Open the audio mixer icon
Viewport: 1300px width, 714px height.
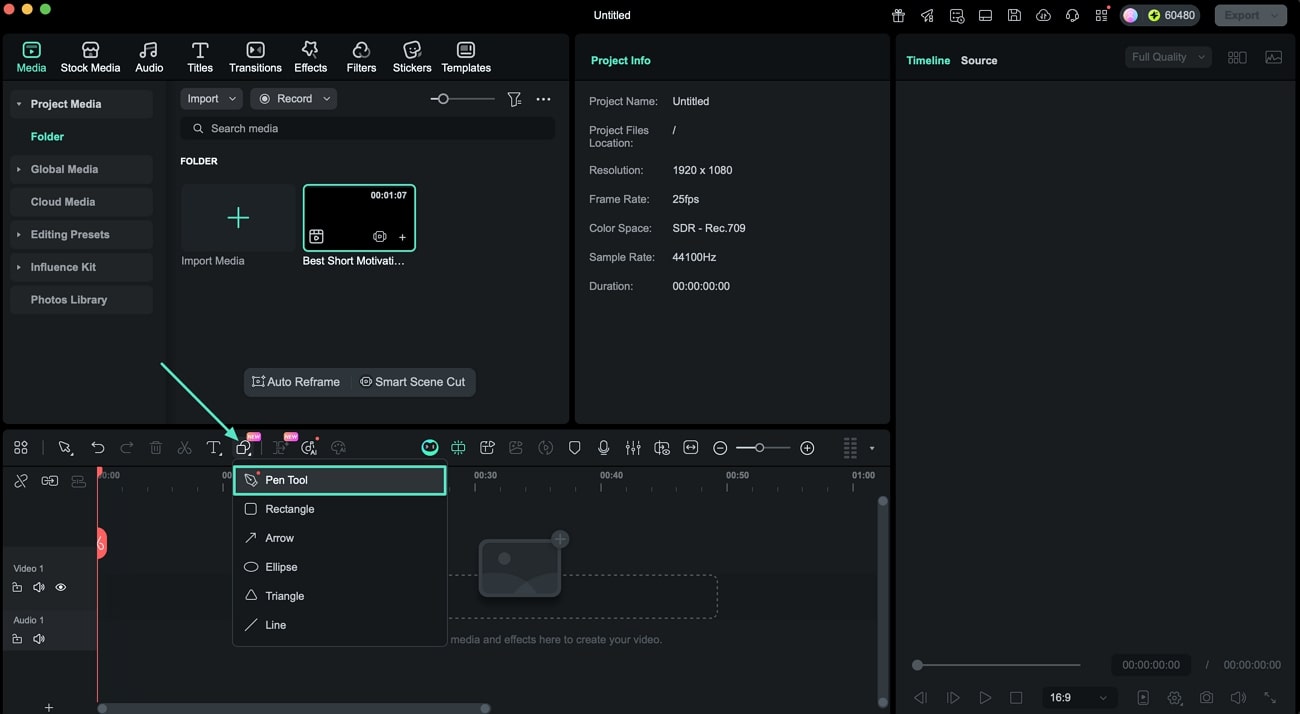pos(633,448)
